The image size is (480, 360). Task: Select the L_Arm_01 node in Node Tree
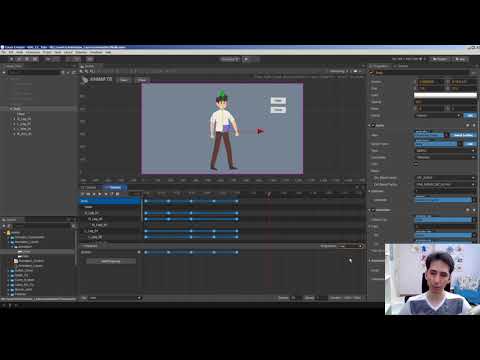pos(24,129)
